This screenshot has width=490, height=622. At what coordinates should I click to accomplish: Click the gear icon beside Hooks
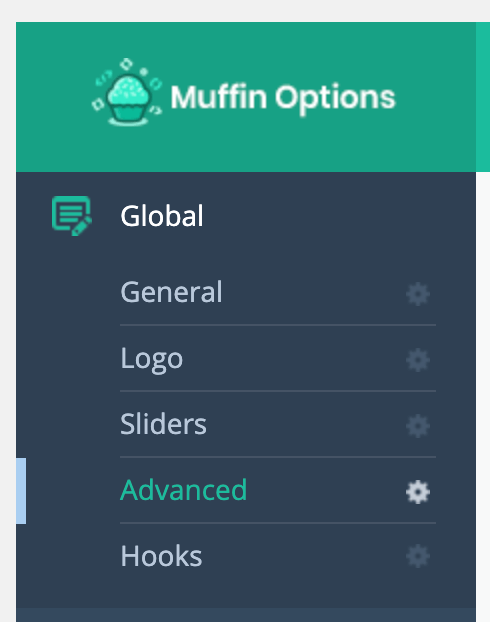point(418,556)
